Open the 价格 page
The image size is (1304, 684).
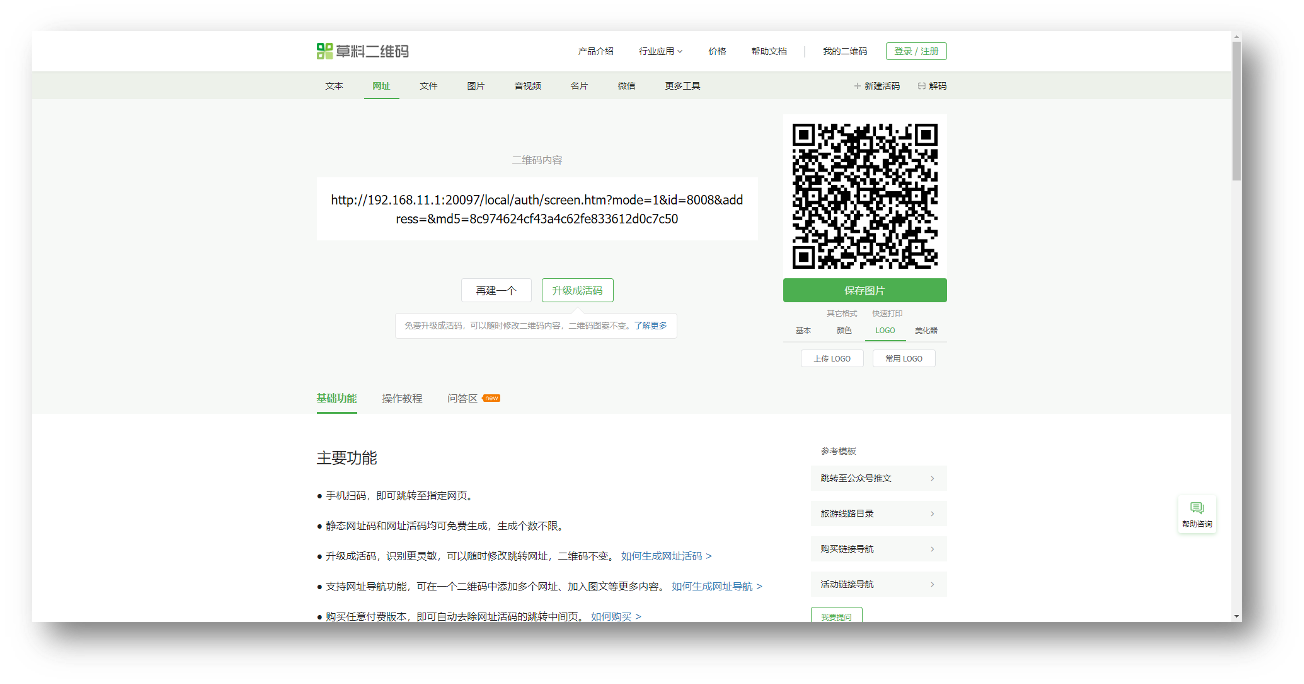(717, 51)
